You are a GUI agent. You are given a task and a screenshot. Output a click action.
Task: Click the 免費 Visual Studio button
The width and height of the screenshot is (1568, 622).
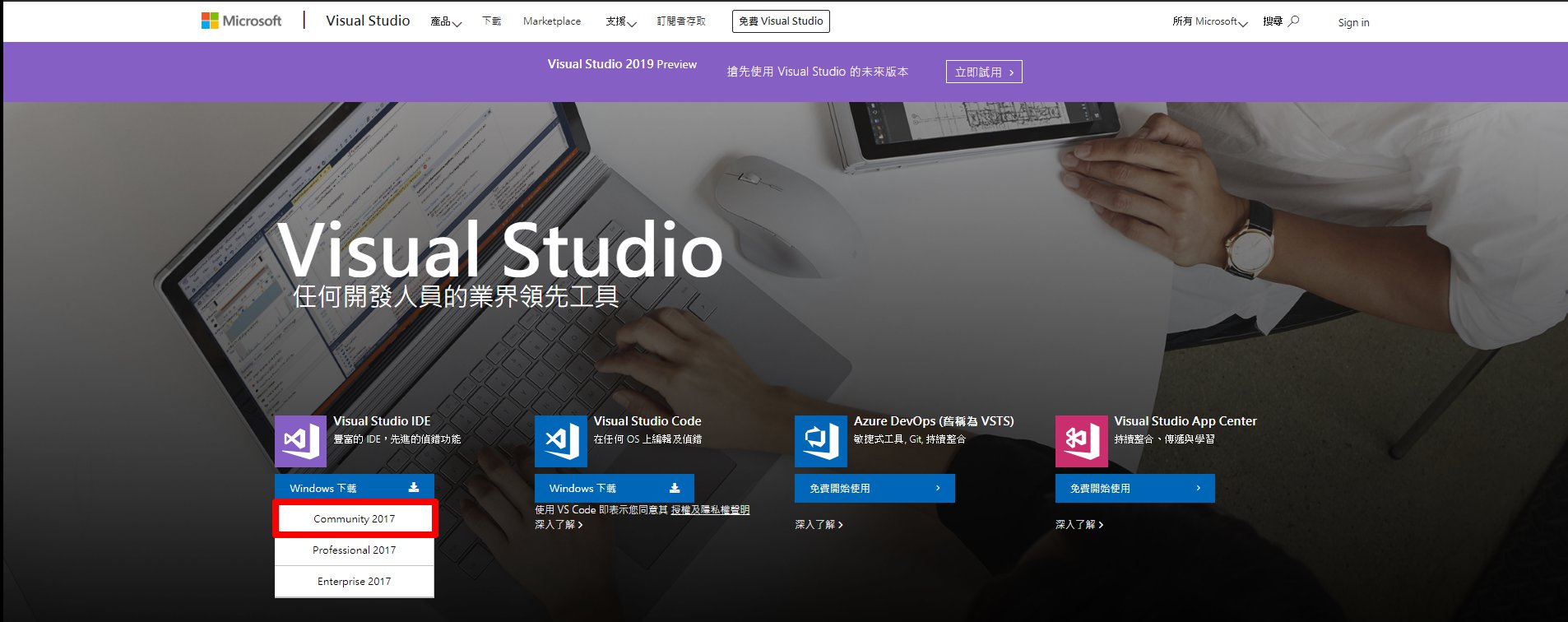click(x=781, y=21)
